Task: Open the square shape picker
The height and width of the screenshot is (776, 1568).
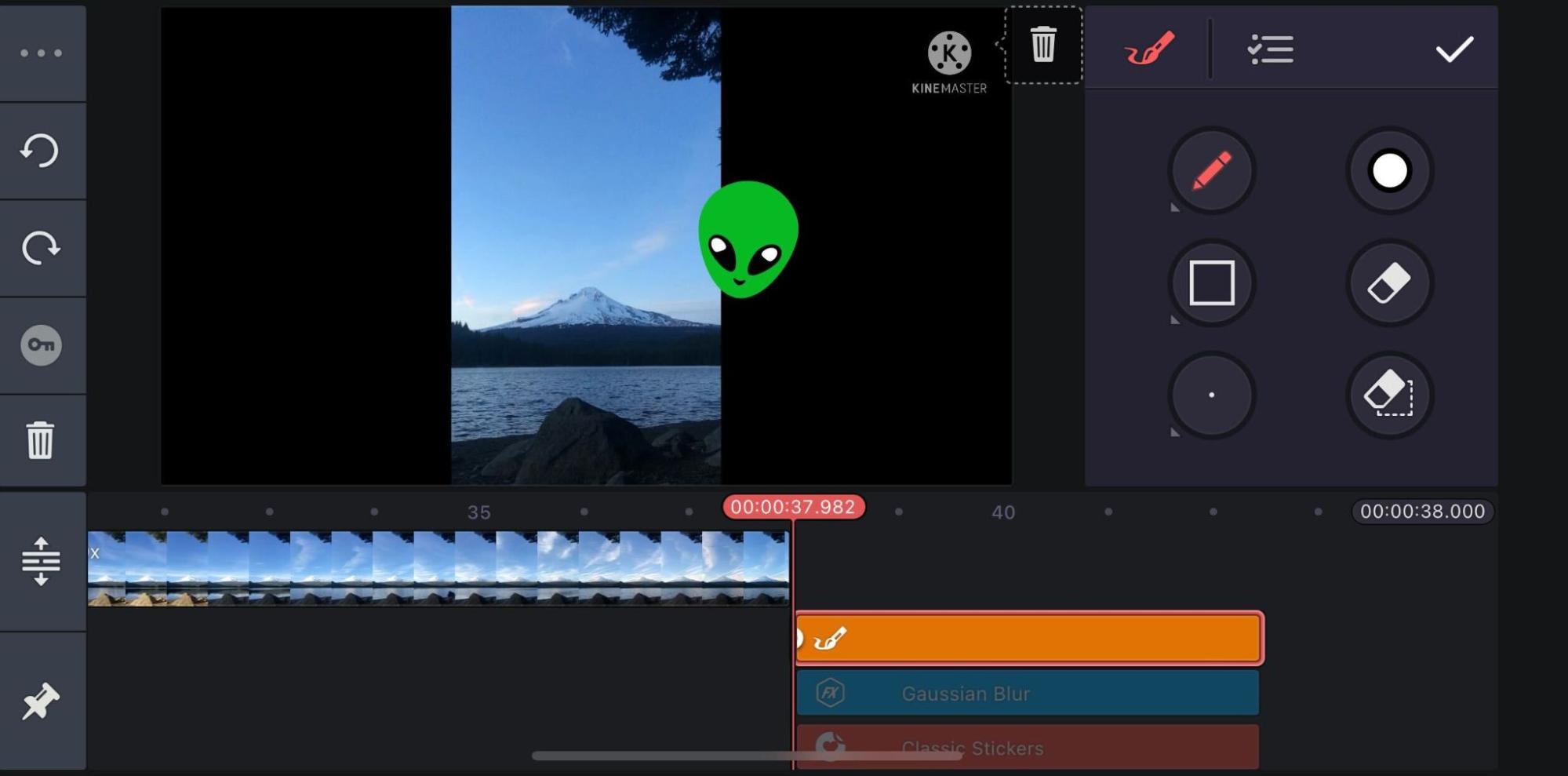Action: pyautogui.click(x=1211, y=283)
